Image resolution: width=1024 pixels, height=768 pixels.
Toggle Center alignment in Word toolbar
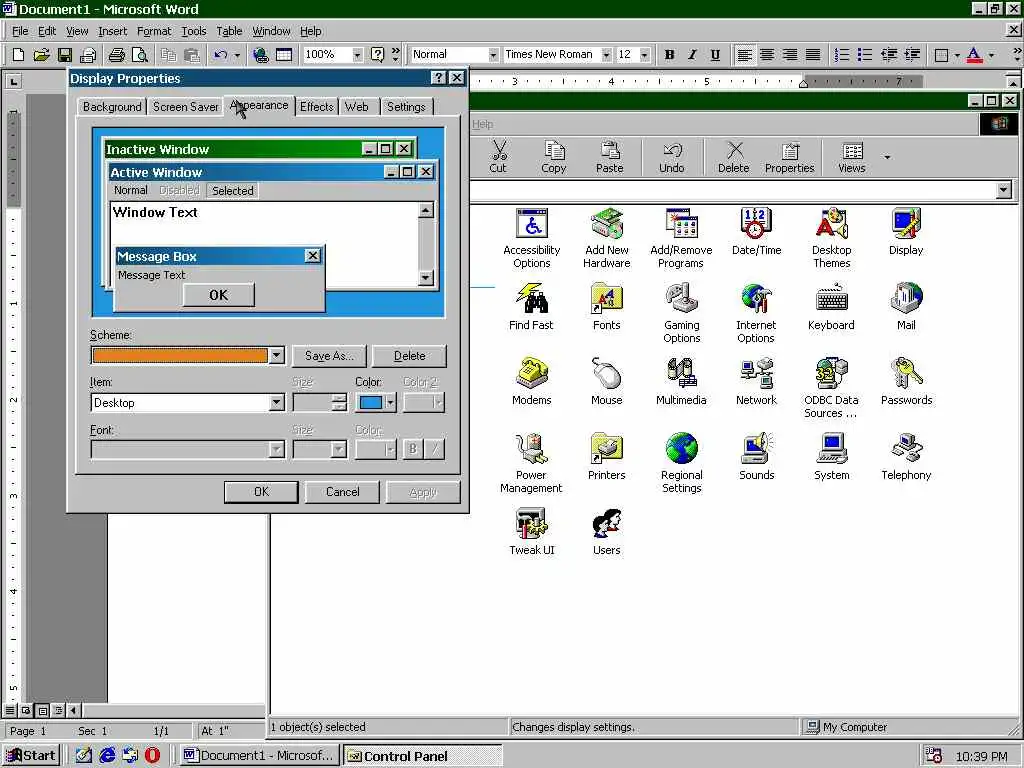[x=767, y=55]
